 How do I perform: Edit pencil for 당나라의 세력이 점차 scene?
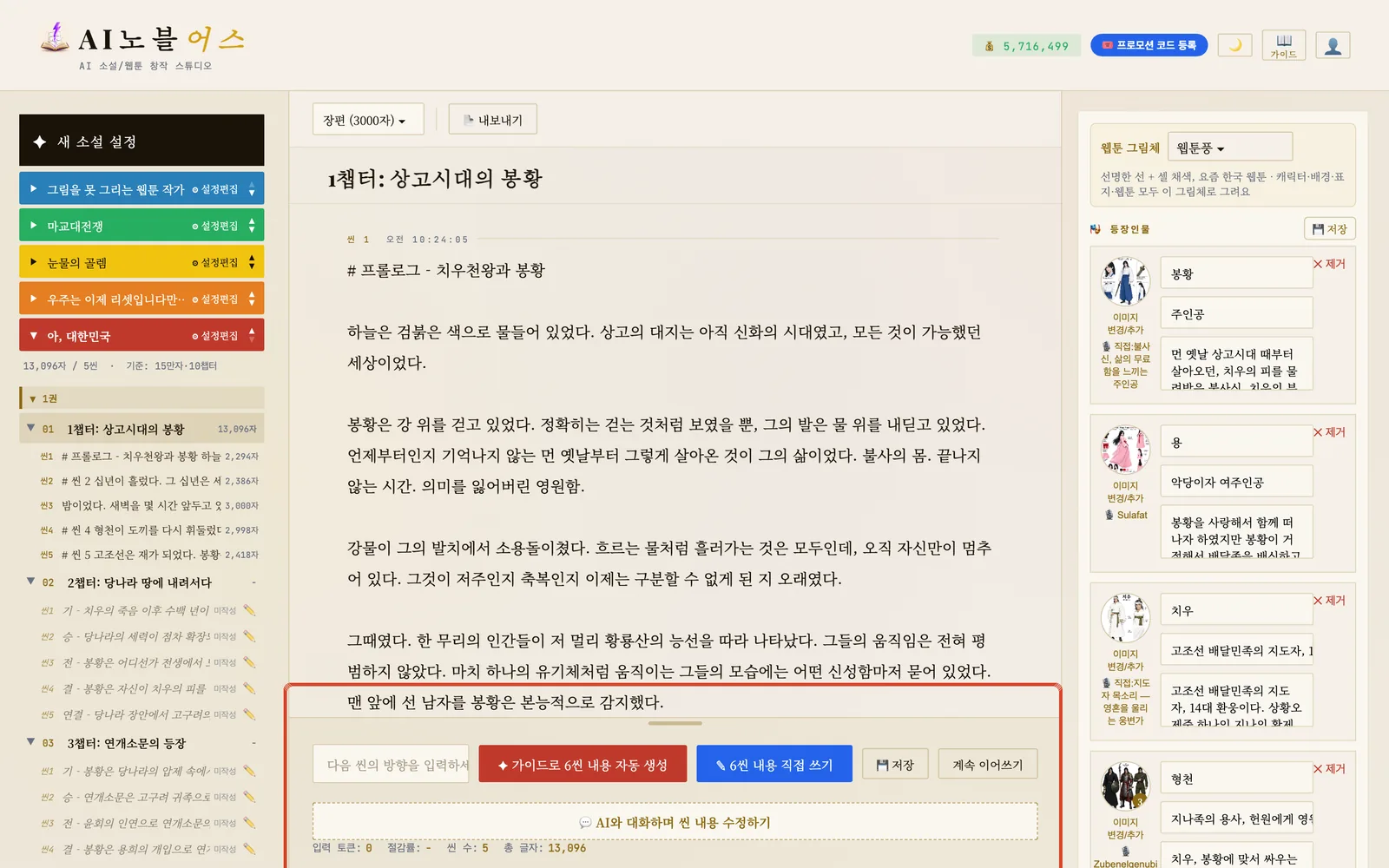[250, 636]
